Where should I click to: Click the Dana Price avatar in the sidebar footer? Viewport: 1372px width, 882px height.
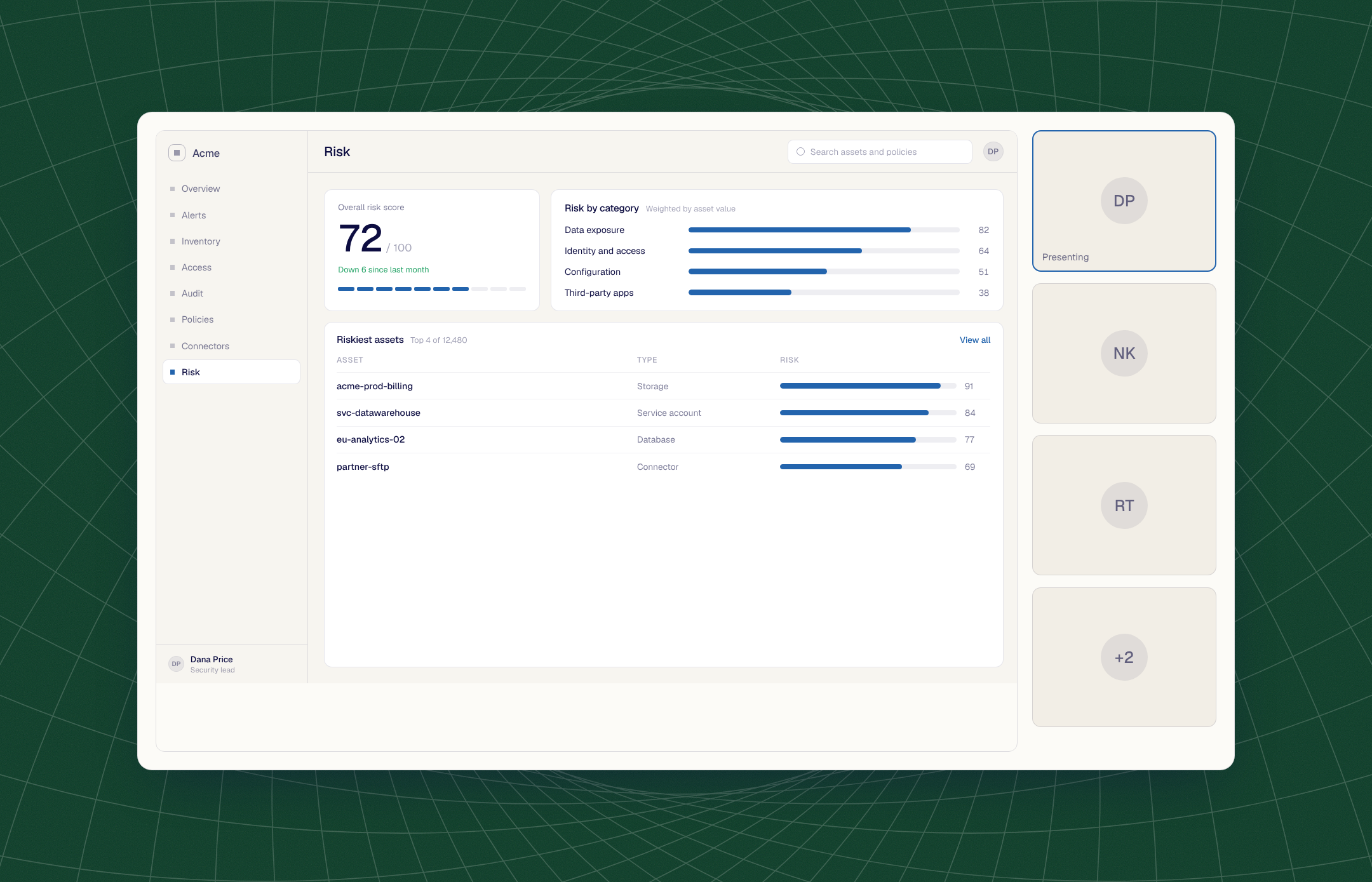176,664
